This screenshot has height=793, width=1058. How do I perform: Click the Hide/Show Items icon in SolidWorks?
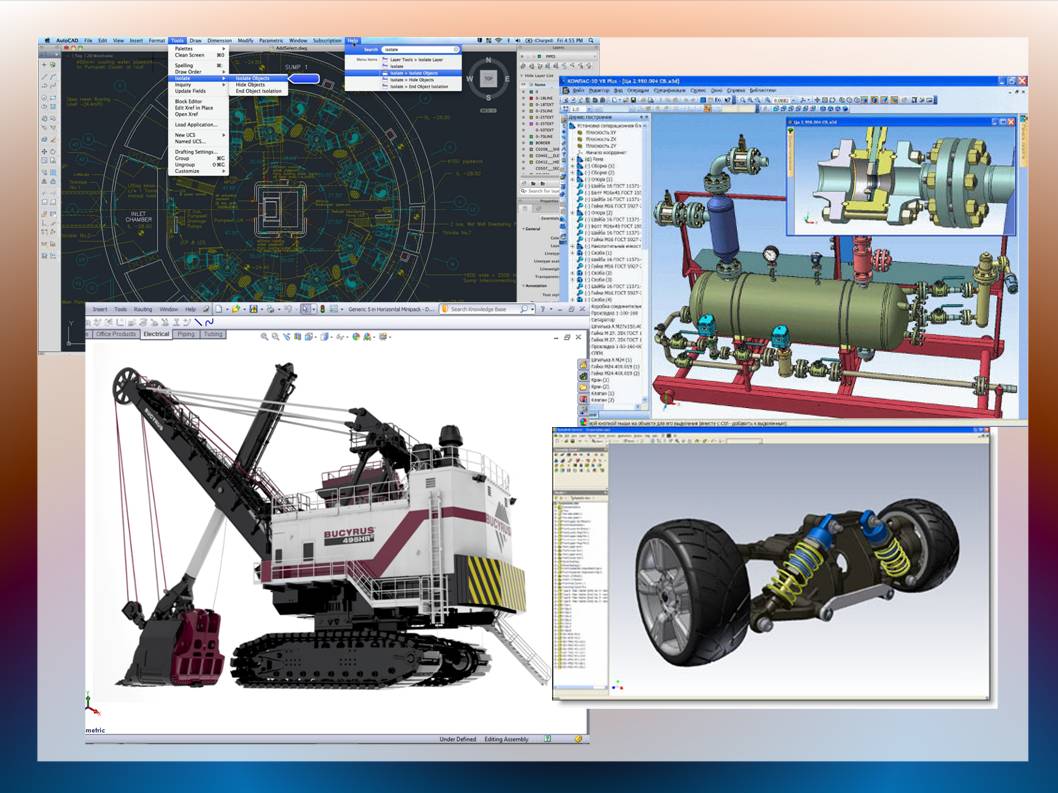coord(341,337)
